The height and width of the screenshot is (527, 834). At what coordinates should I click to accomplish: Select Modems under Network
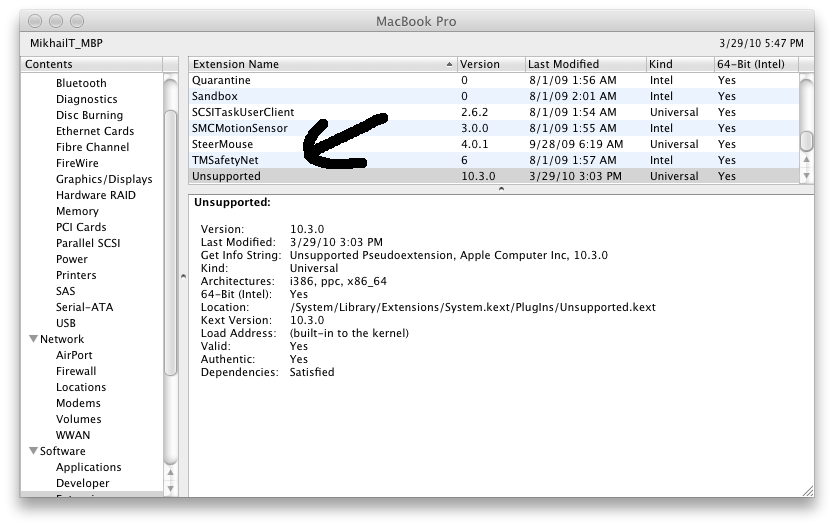(x=78, y=403)
